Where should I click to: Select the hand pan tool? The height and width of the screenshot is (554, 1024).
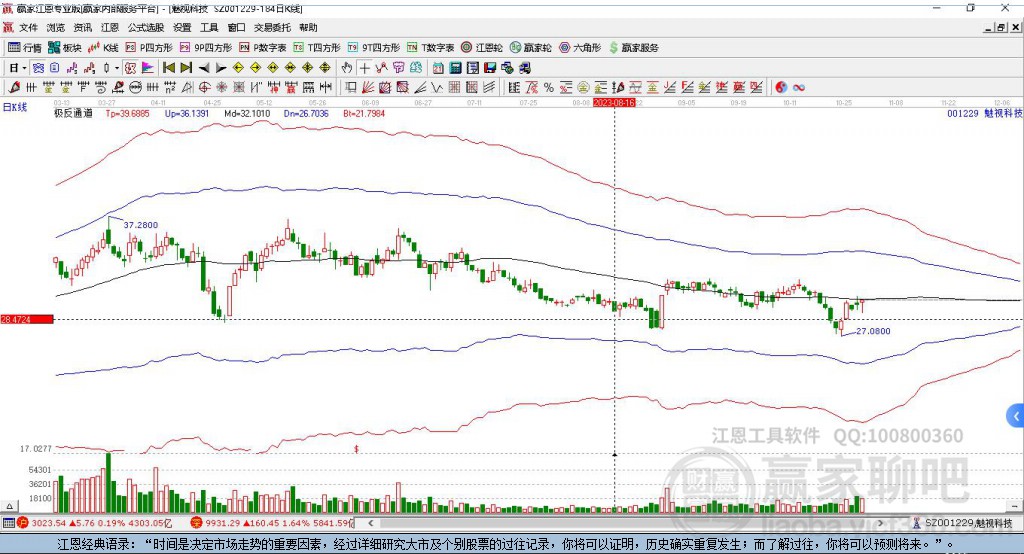[347, 68]
